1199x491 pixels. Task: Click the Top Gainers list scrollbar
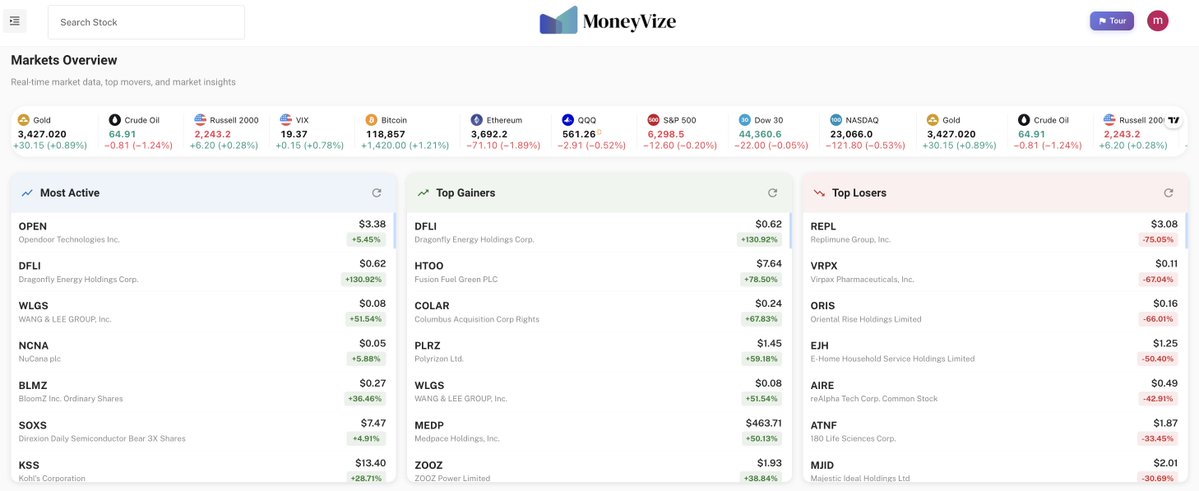click(790, 231)
